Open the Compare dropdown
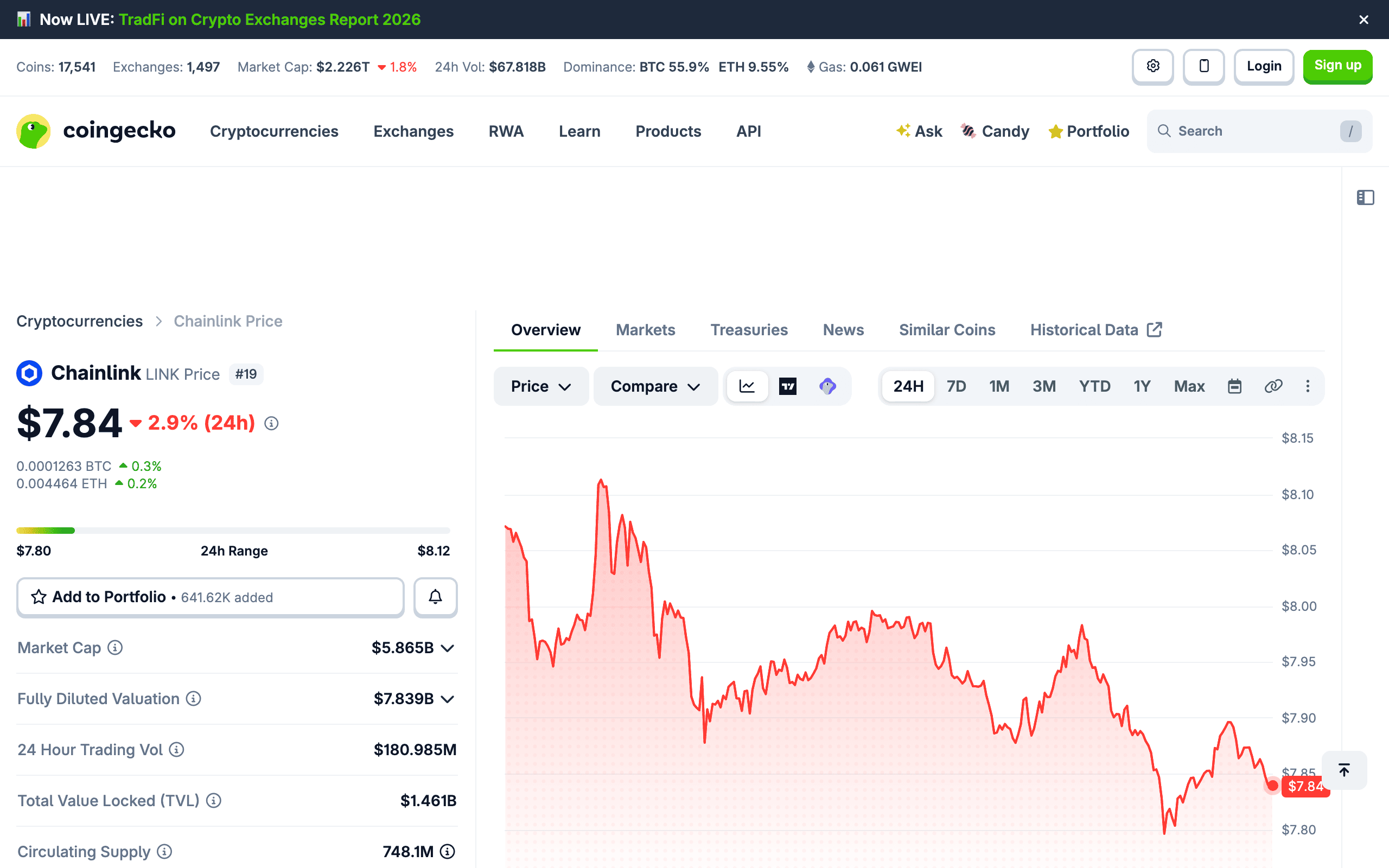The image size is (1389, 868). coord(655,386)
